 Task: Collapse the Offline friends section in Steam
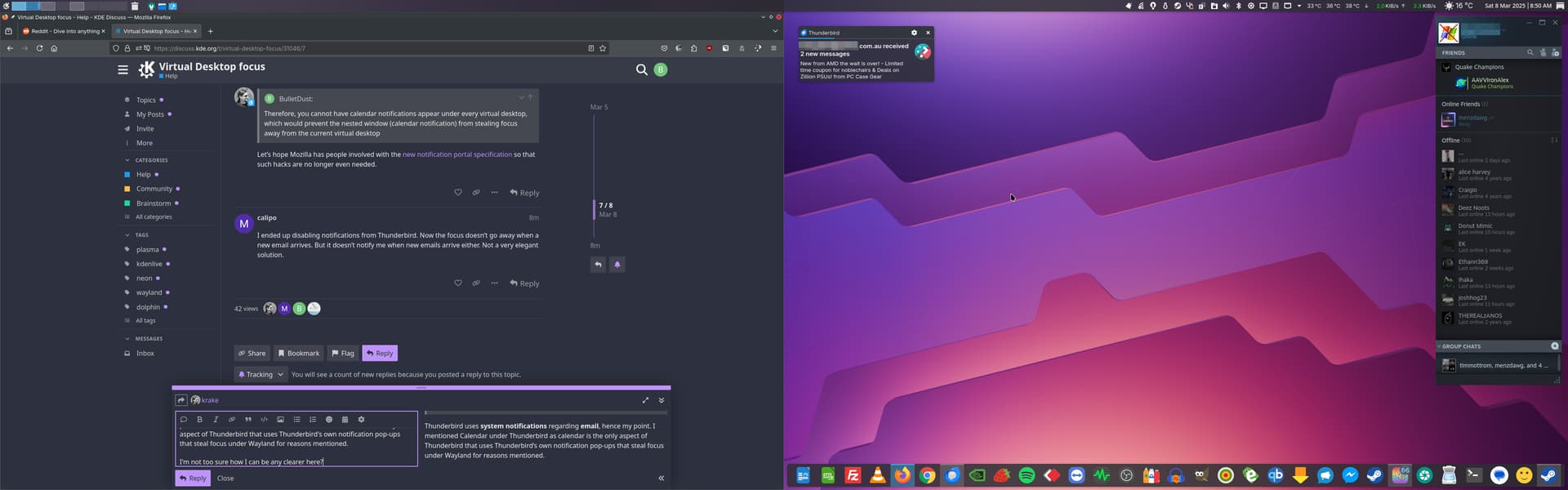coord(1456,140)
